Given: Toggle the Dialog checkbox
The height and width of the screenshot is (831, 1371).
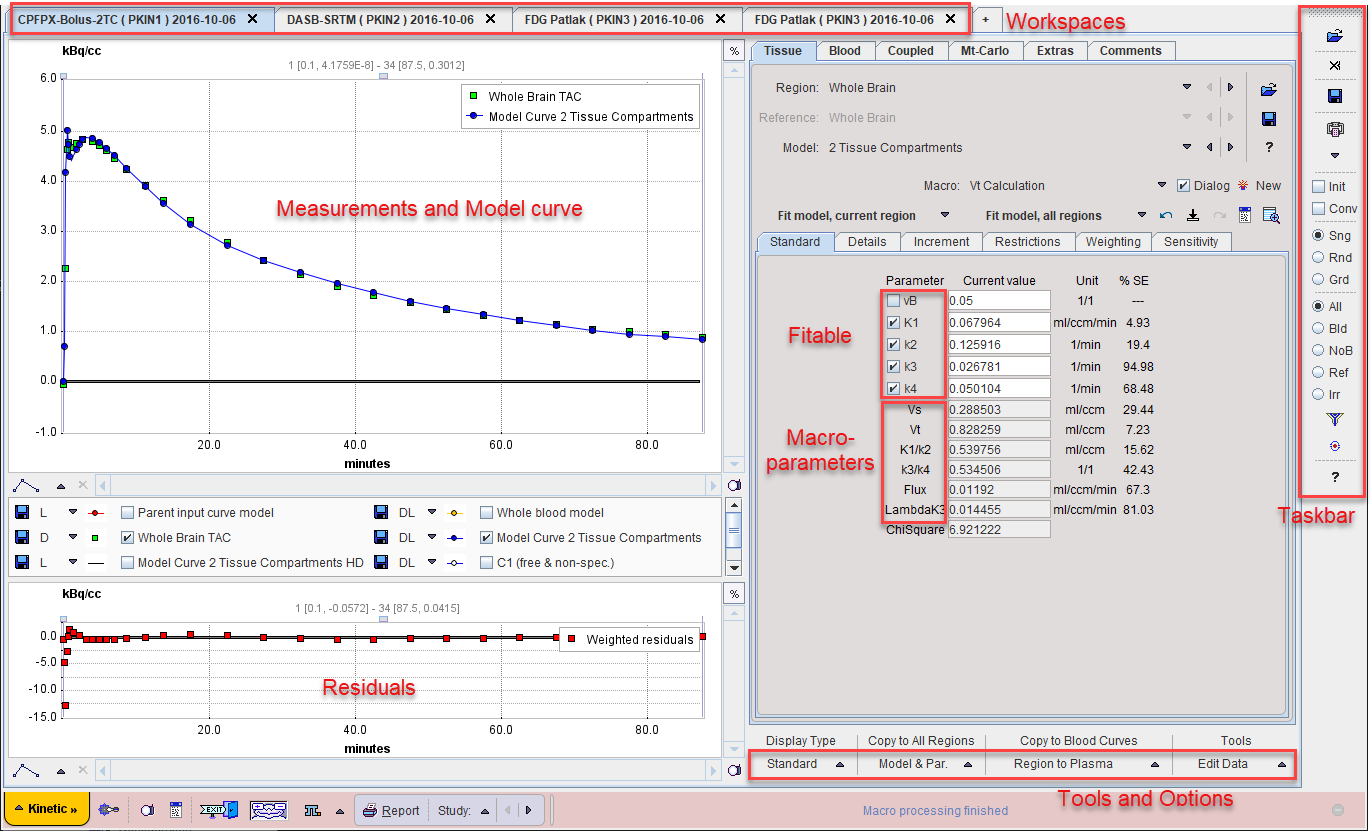Looking at the screenshot, I should (1183, 186).
